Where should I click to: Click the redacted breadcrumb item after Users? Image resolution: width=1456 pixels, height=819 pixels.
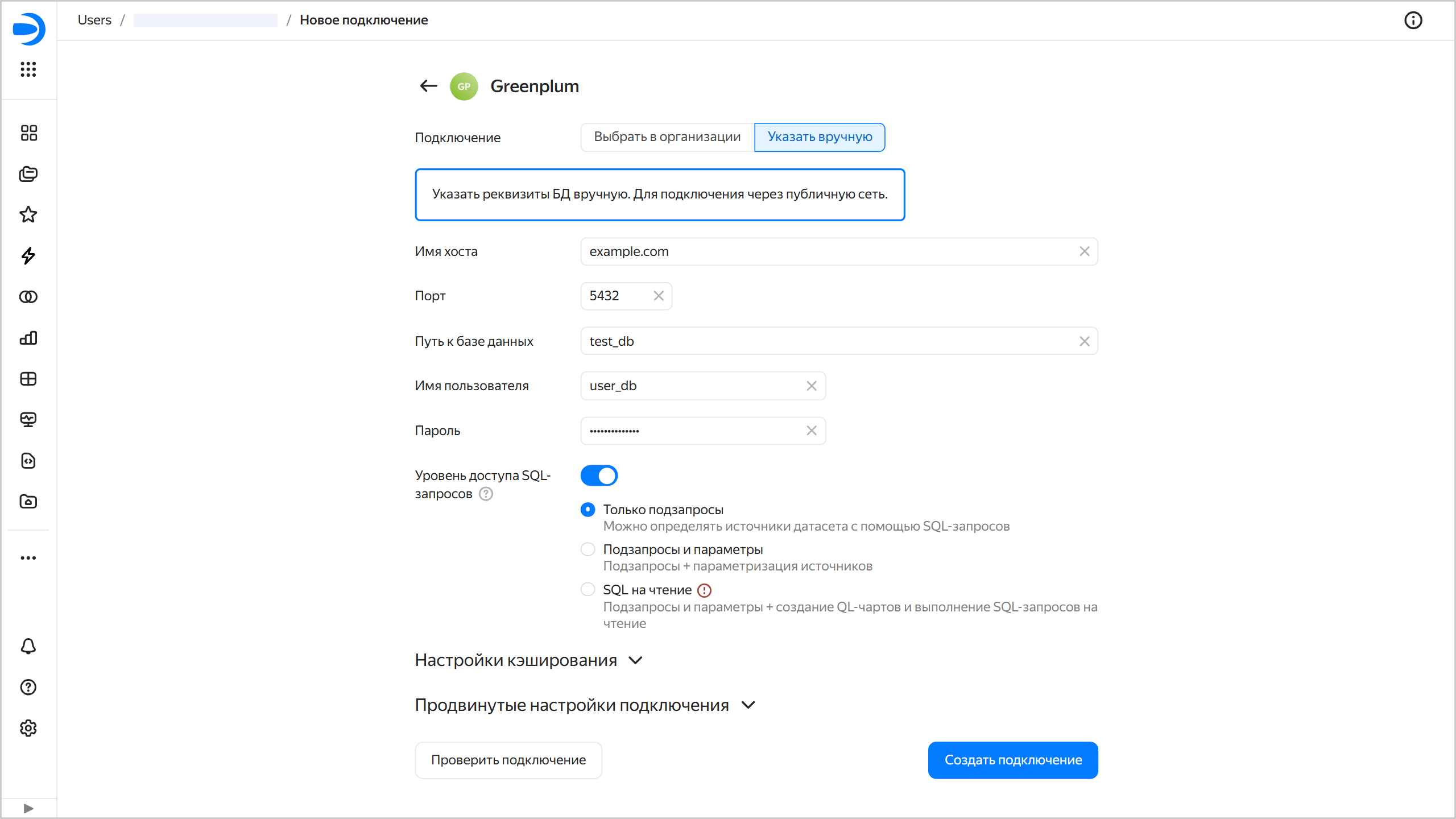(205, 20)
